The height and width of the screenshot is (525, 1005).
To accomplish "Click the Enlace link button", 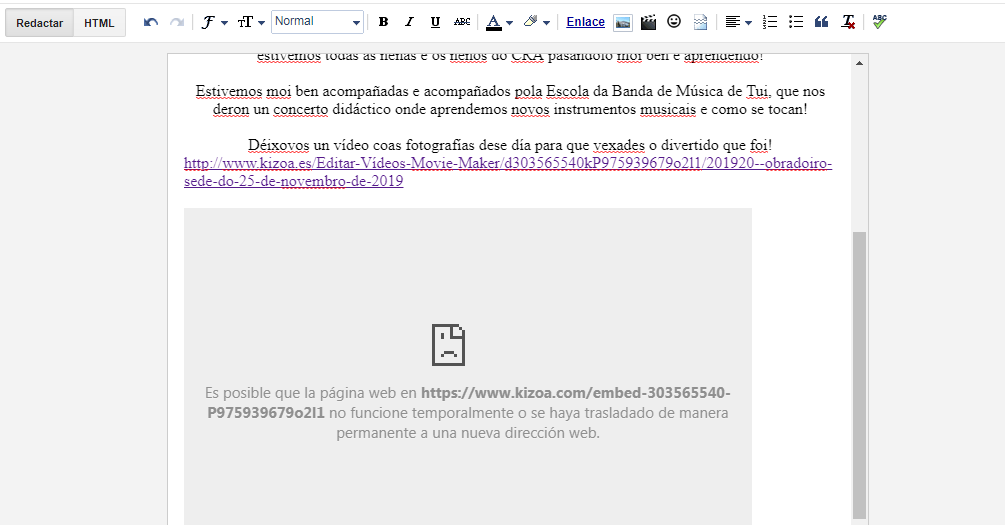I will tap(585, 22).
